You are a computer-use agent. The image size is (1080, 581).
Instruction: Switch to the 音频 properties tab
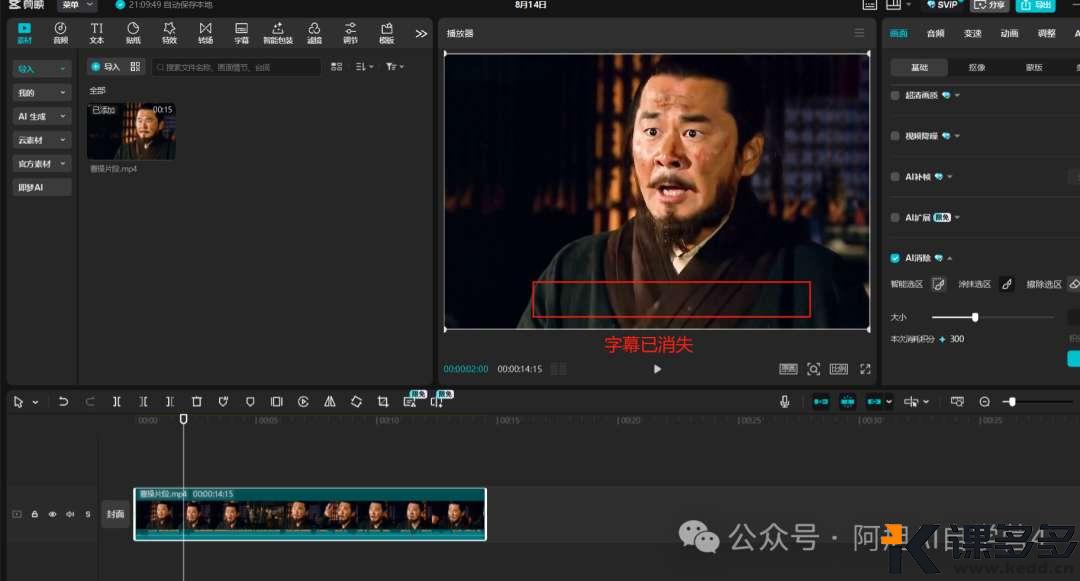click(x=935, y=33)
